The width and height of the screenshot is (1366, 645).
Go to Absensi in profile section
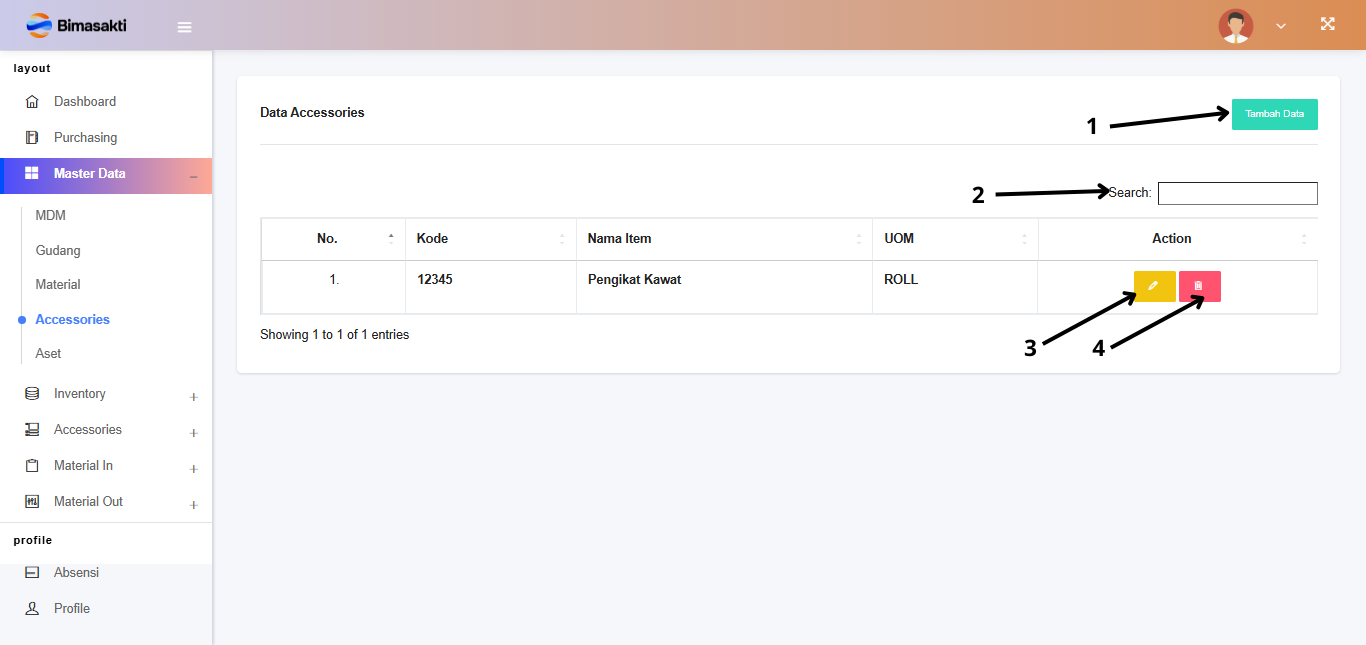(76, 573)
